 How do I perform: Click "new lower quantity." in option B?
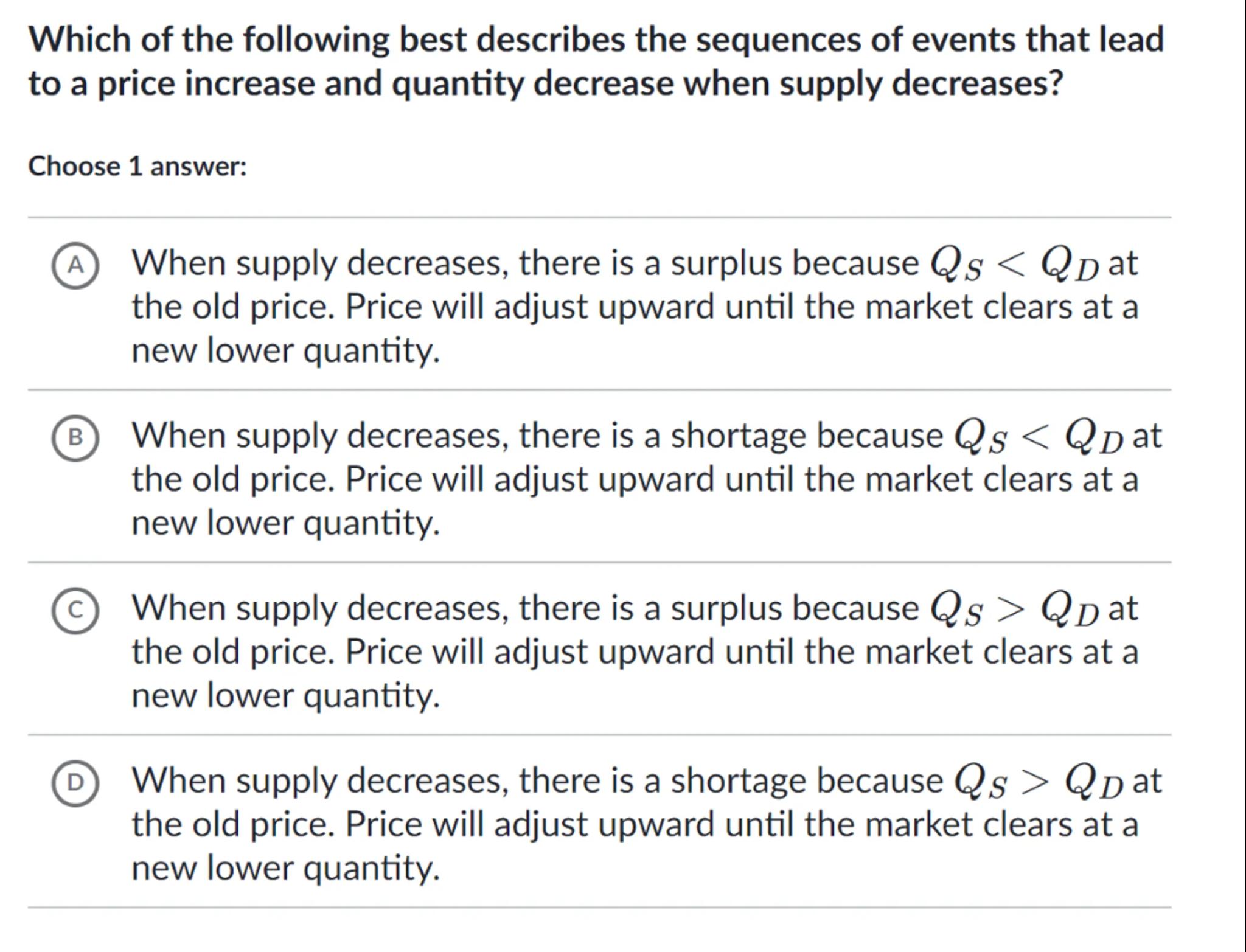pyautogui.click(x=285, y=523)
